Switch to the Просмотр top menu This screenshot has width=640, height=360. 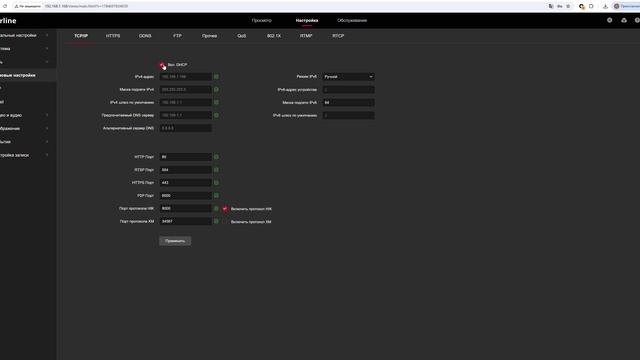pos(262,20)
